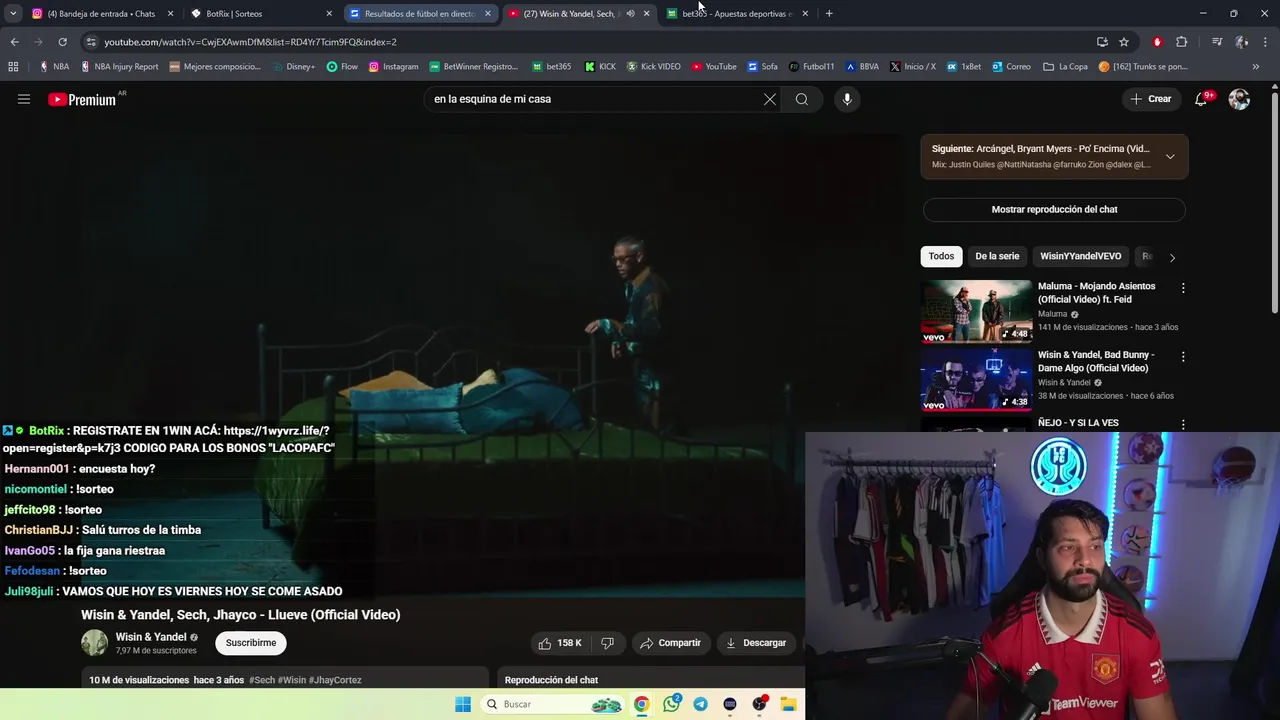
Task: Mute the Wisin & Yandel tab audio
Action: pos(630,14)
